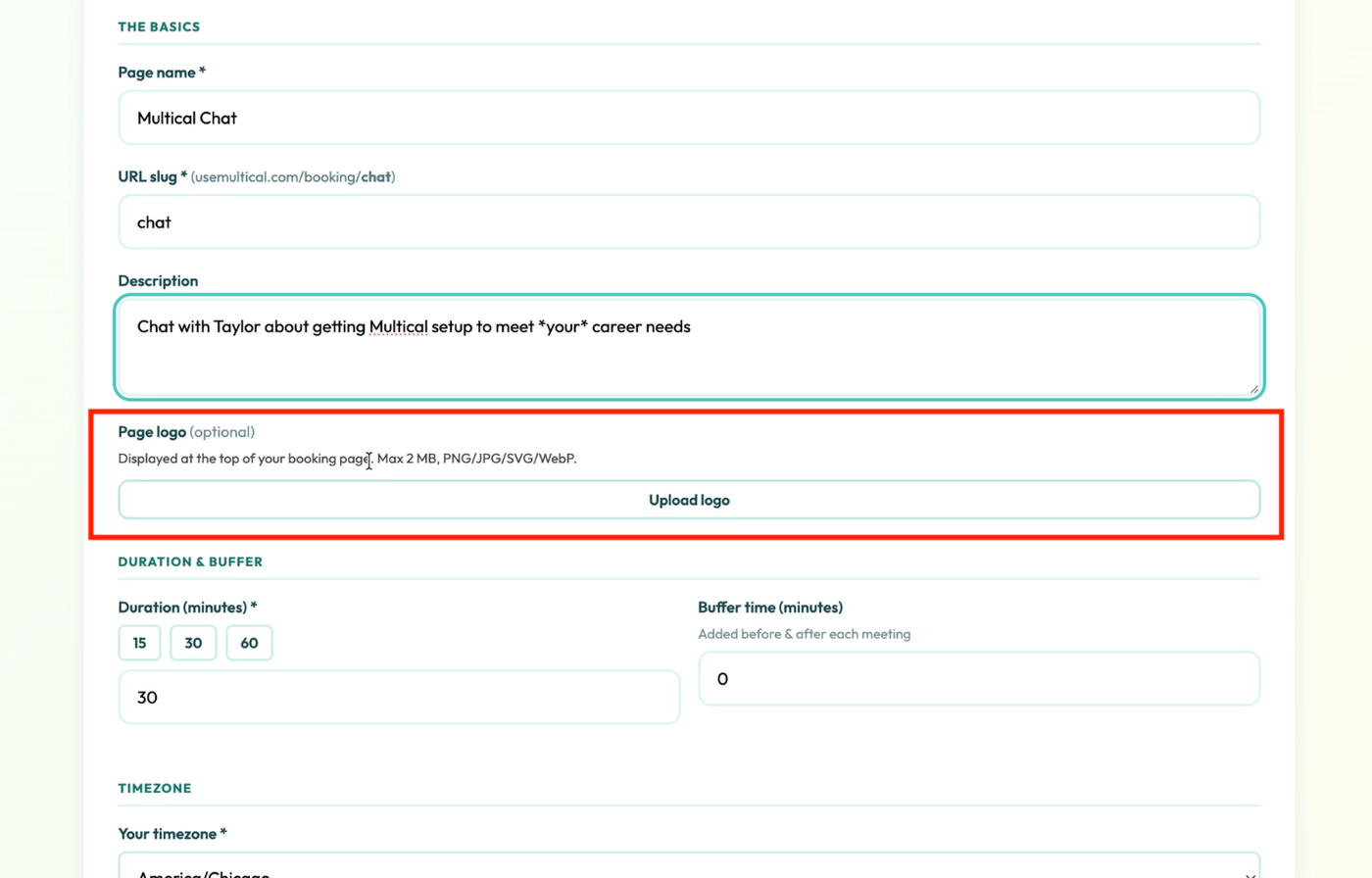Focus the Page name input field
Screen dimensions: 1372x878
coord(689,118)
